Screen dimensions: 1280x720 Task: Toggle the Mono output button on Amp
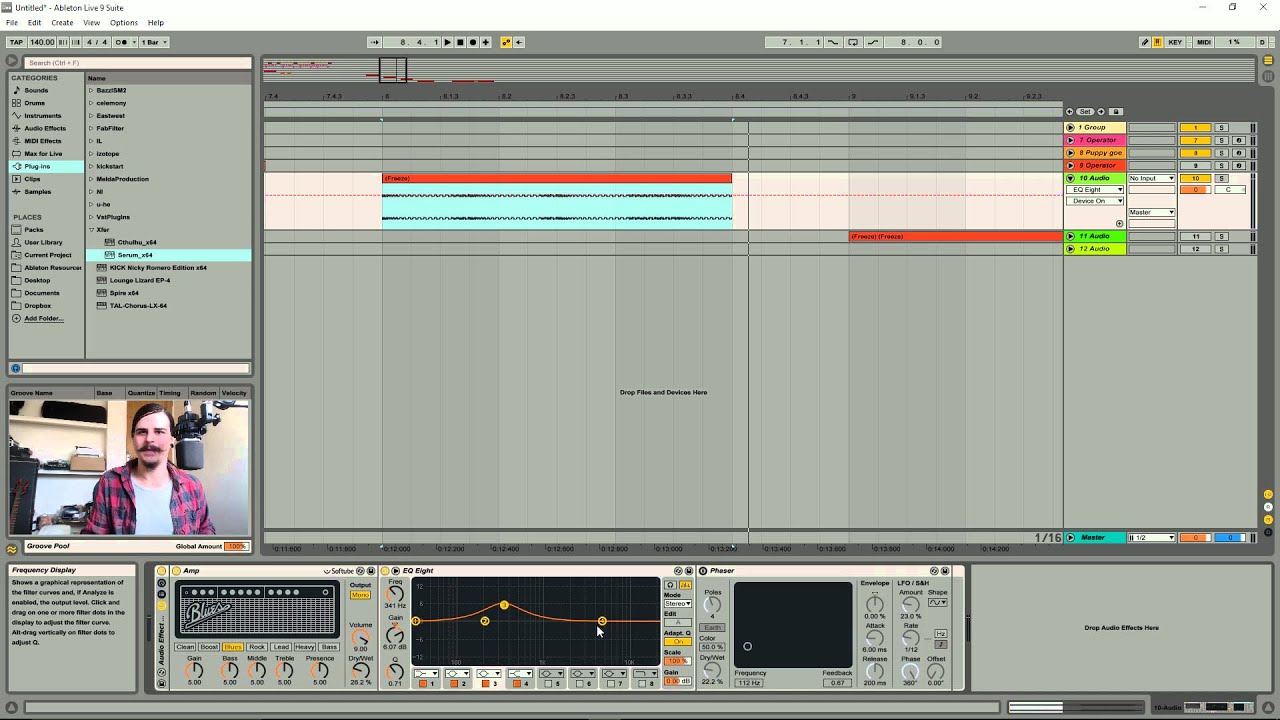pos(360,595)
